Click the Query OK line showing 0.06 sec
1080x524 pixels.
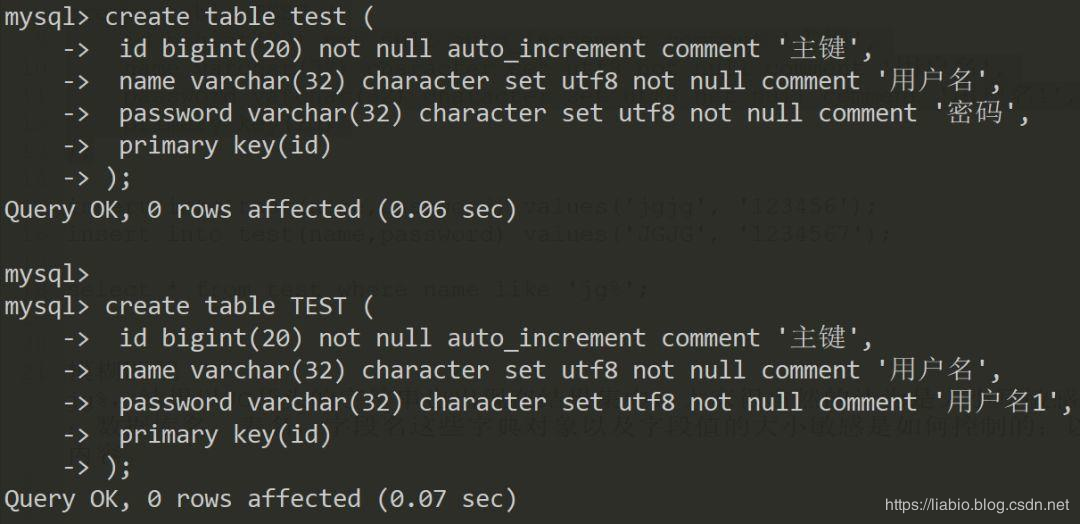click(260, 210)
